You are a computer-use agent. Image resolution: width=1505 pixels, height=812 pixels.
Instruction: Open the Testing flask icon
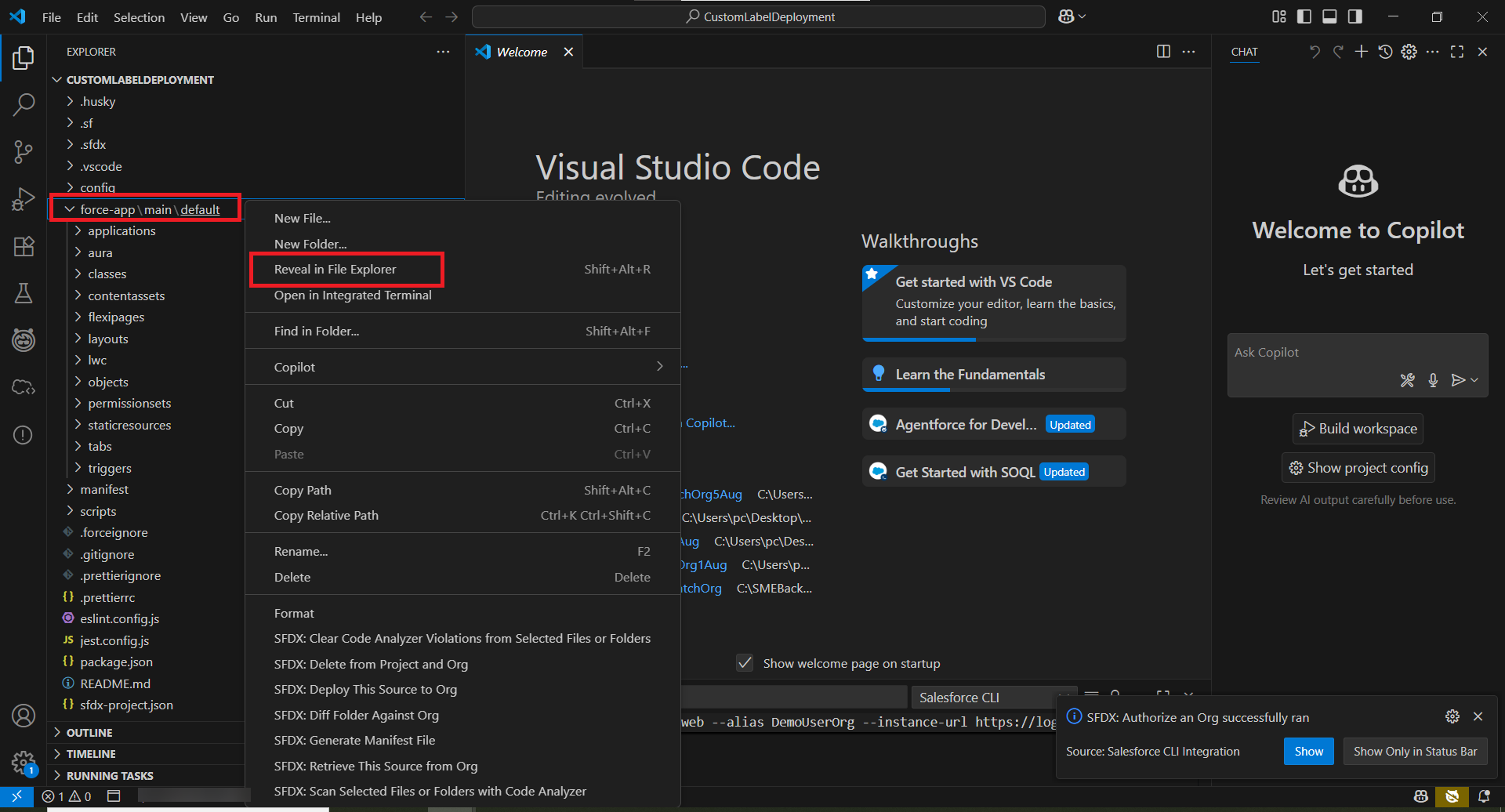click(24, 293)
